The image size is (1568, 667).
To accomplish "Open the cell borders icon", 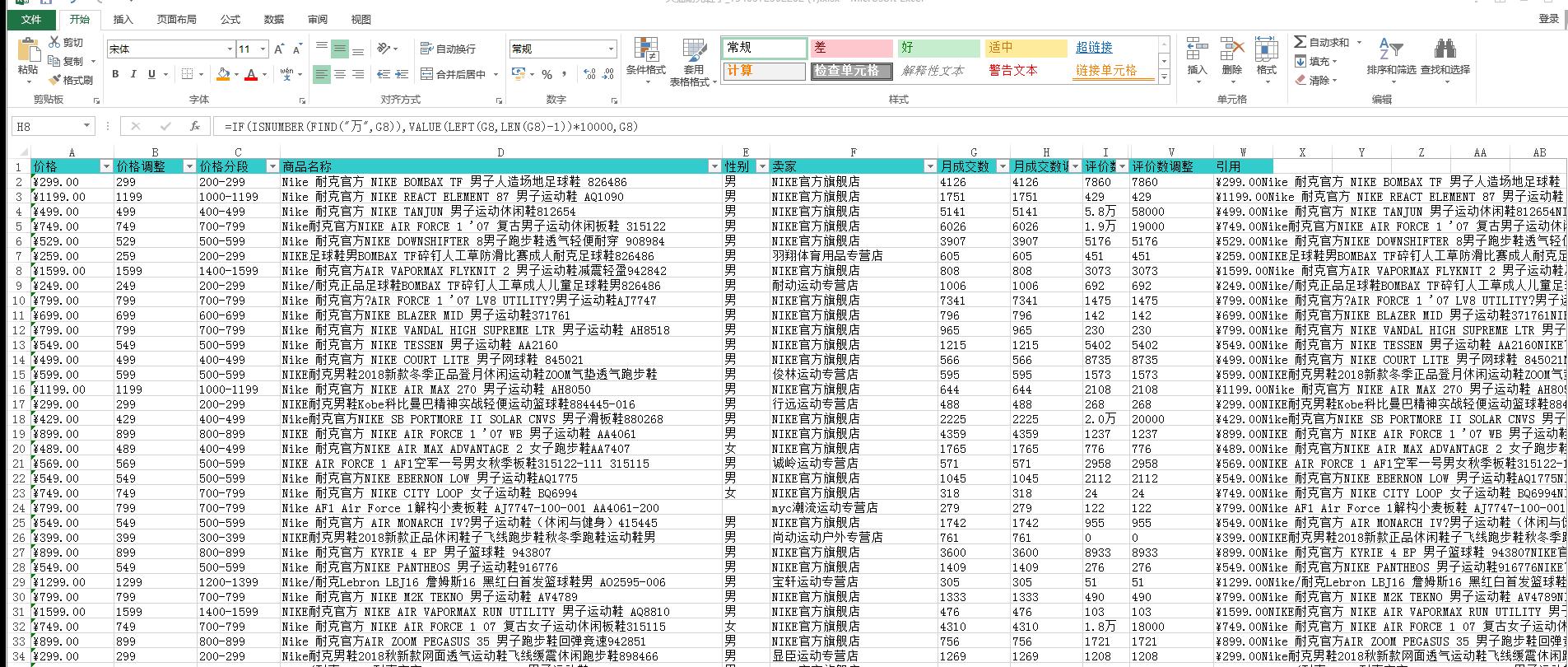I will [188, 74].
